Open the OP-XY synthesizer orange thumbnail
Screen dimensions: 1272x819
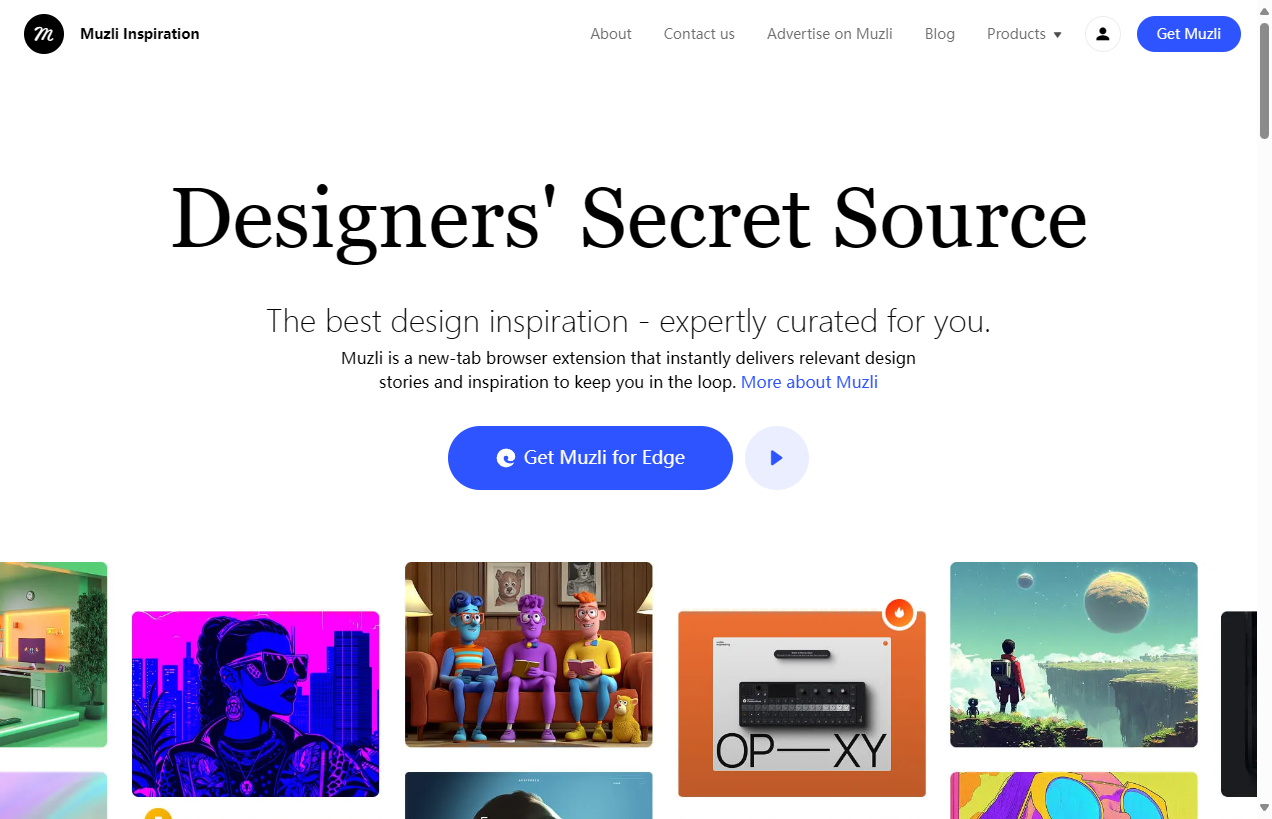pyautogui.click(x=802, y=704)
